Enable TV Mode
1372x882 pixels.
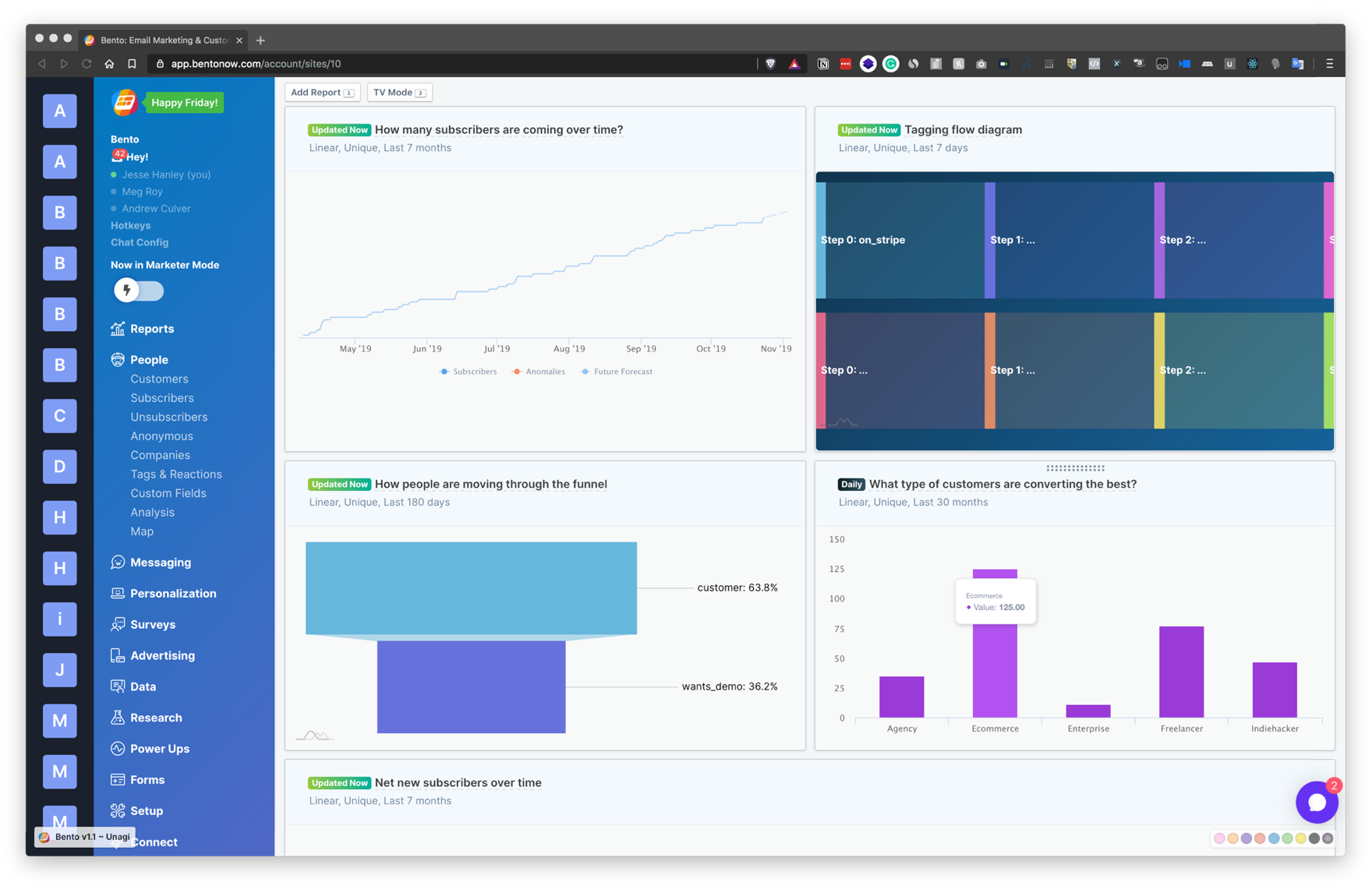tap(399, 93)
